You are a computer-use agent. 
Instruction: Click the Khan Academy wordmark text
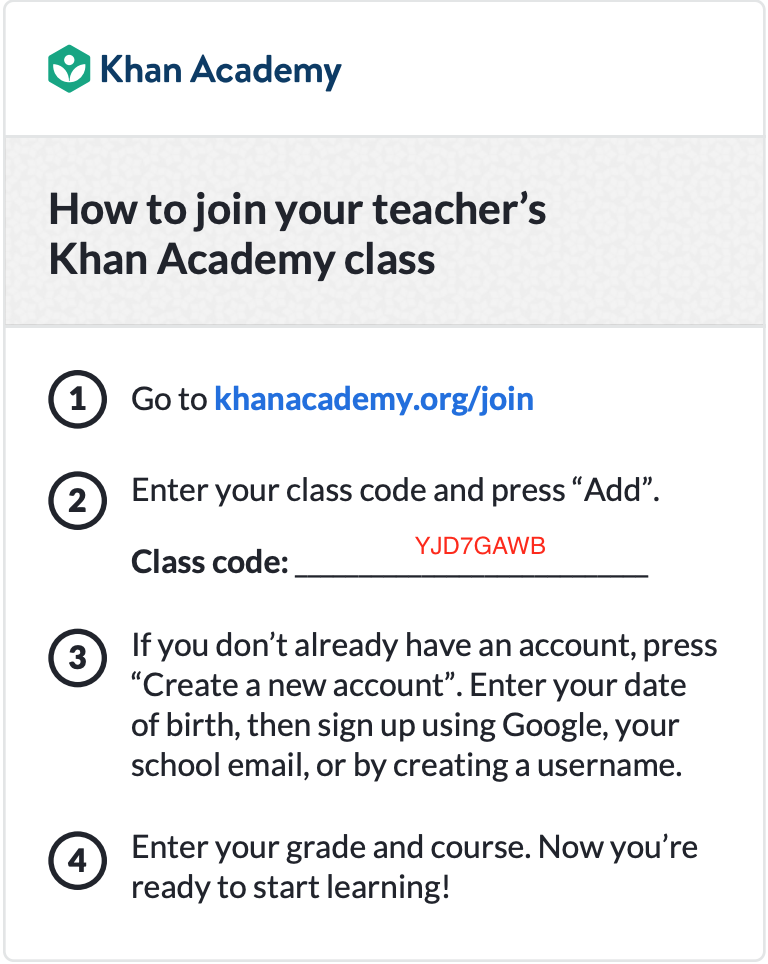click(220, 70)
